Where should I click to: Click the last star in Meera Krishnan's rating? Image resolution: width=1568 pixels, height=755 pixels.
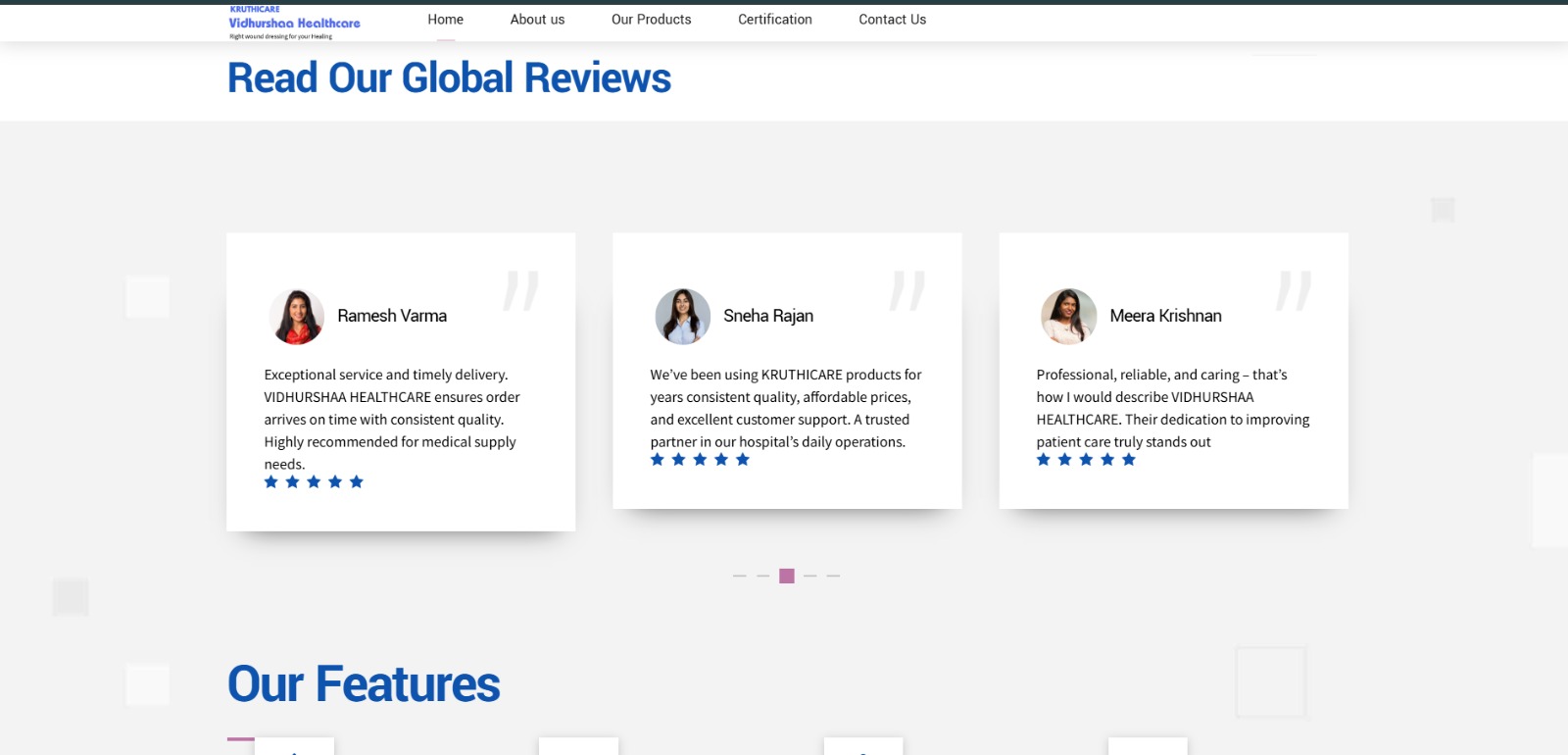[x=1129, y=460]
